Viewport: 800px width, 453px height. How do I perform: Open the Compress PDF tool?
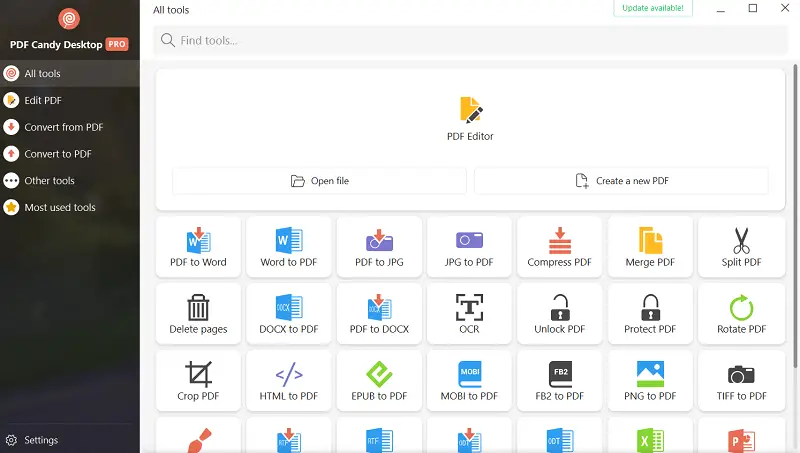559,247
